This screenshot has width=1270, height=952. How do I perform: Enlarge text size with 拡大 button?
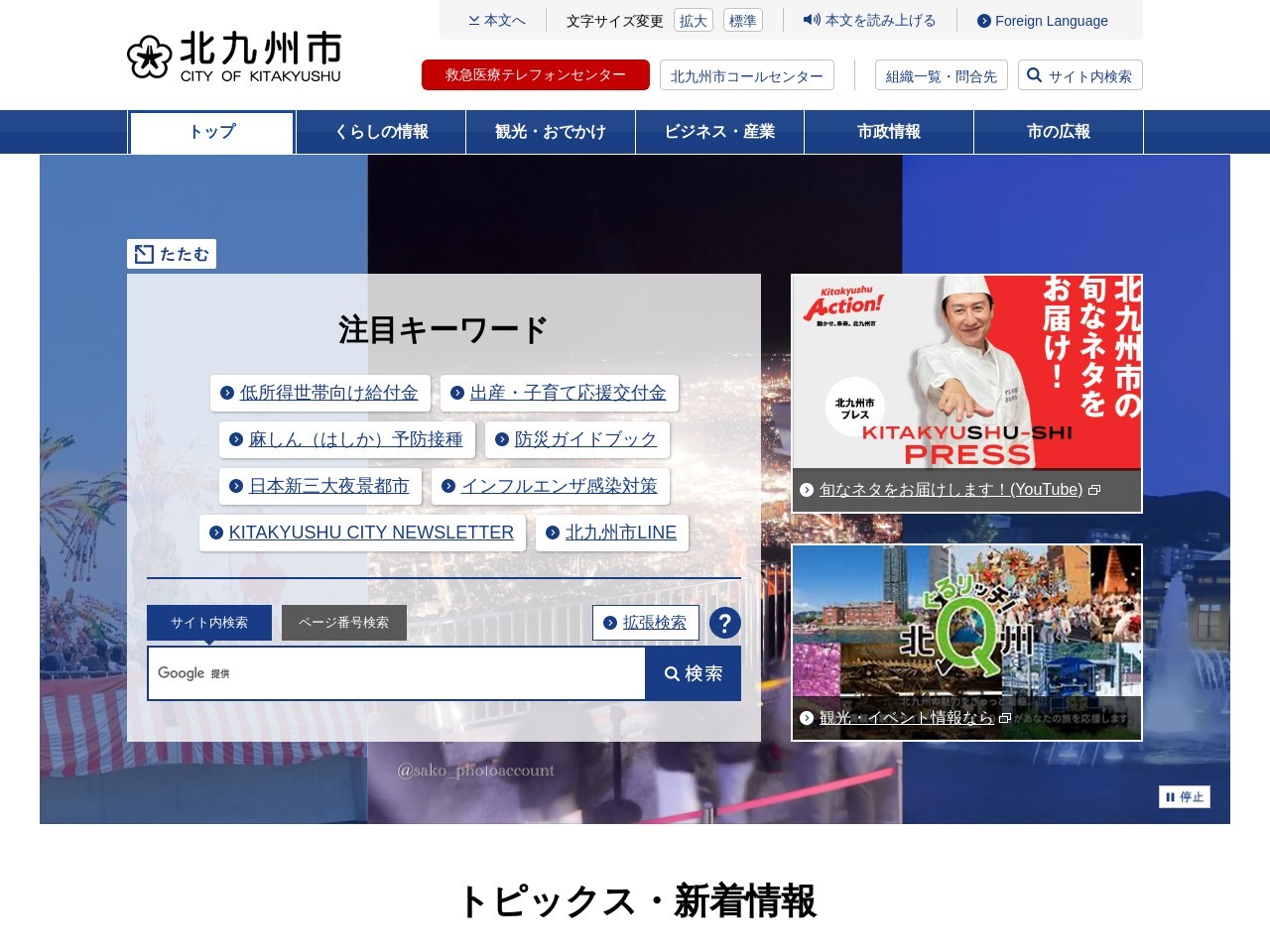point(694,21)
